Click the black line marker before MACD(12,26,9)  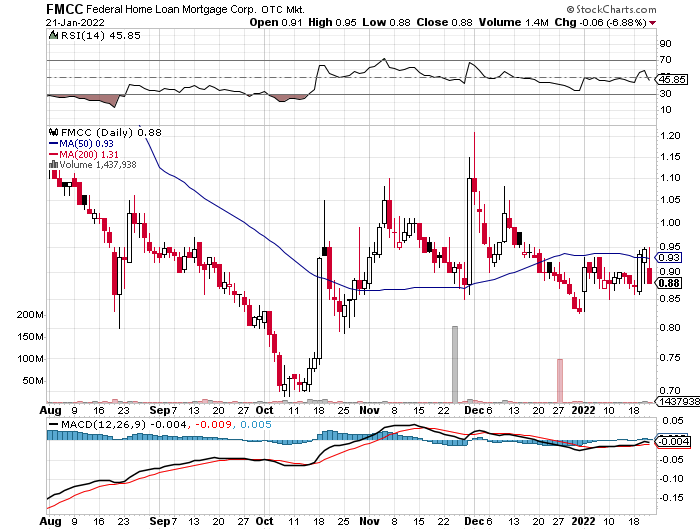tap(53, 424)
